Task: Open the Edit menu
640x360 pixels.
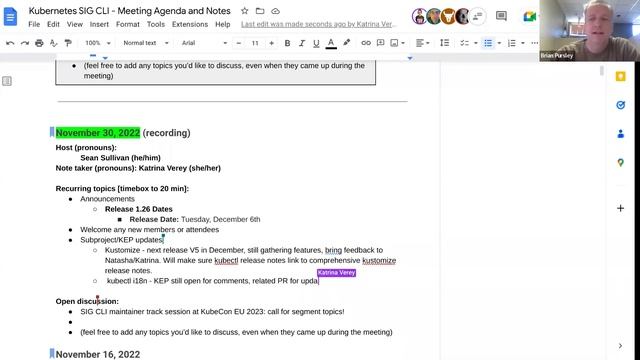Action: [x=53, y=24]
